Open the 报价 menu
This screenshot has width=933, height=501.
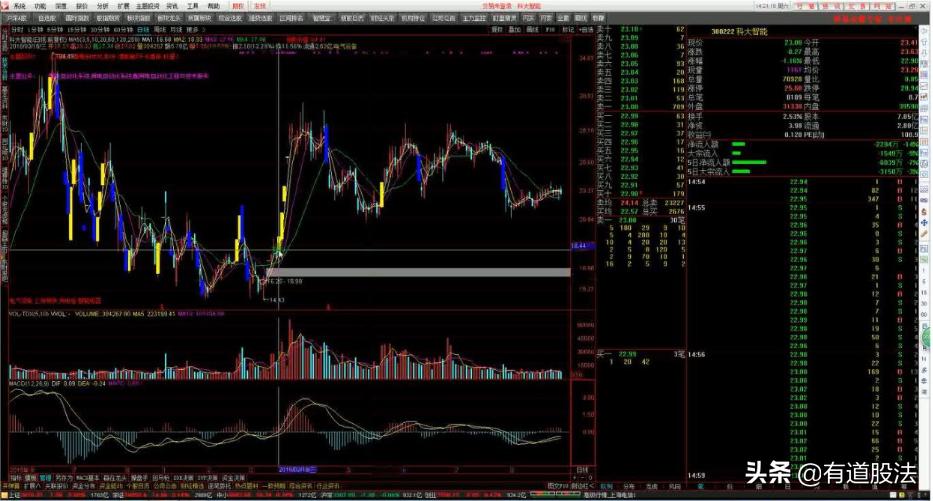click(x=82, y=6)
